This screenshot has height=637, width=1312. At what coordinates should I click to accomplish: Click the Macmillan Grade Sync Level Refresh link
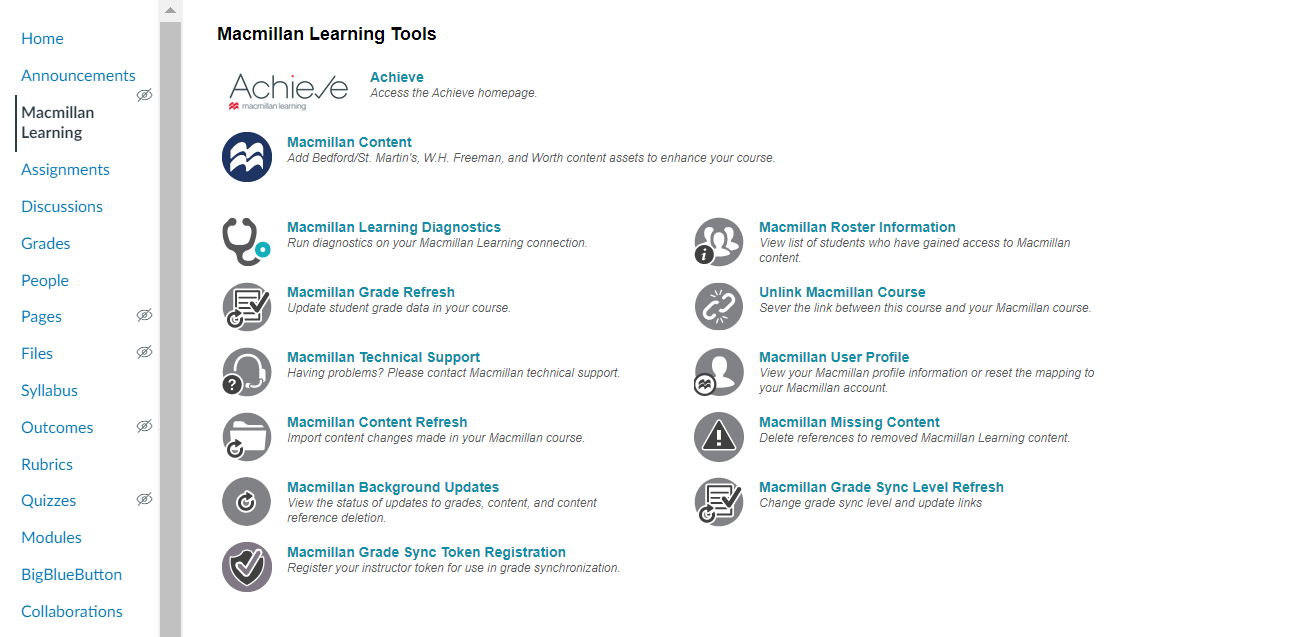tap(881, 487)
